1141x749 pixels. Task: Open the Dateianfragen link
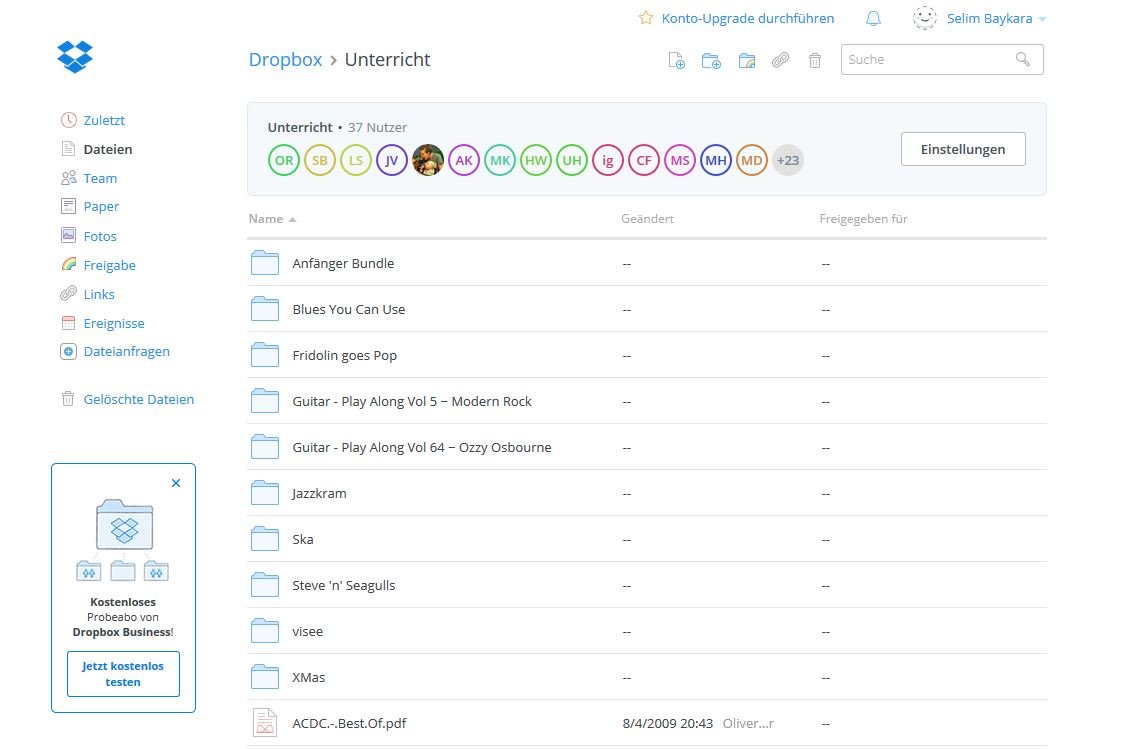pos(127,352)
